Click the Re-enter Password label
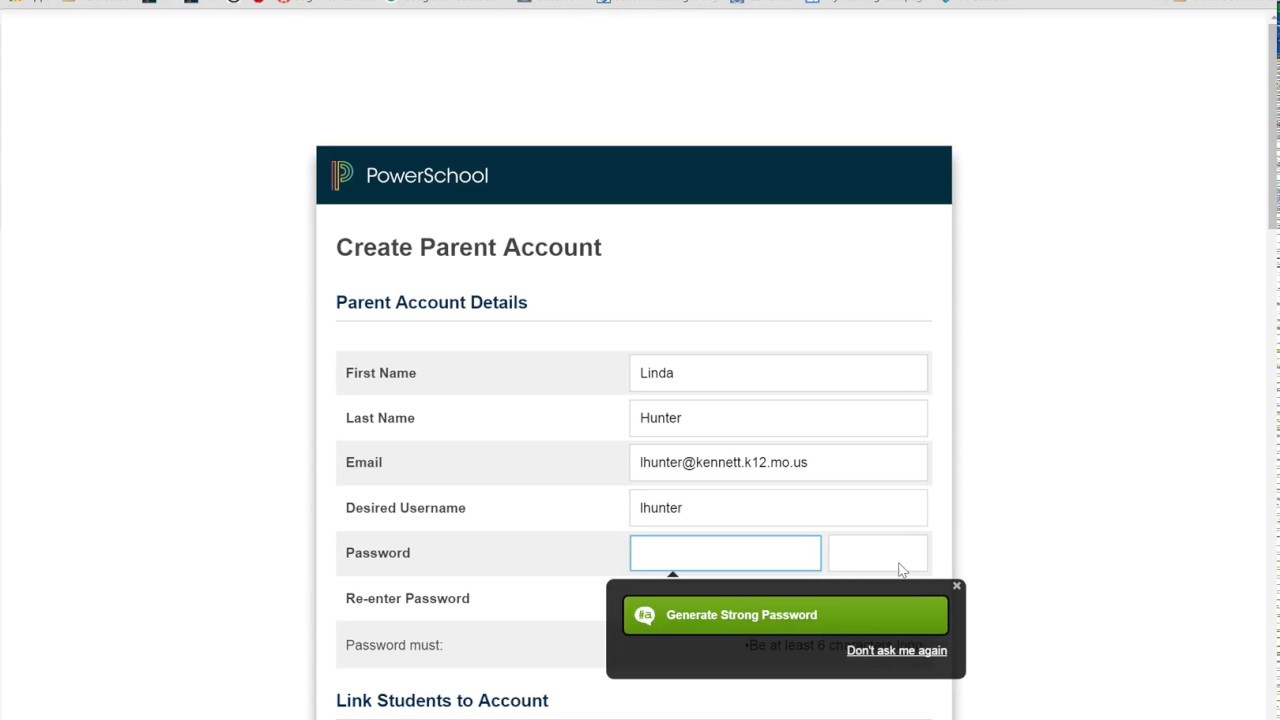 point(407,598)
